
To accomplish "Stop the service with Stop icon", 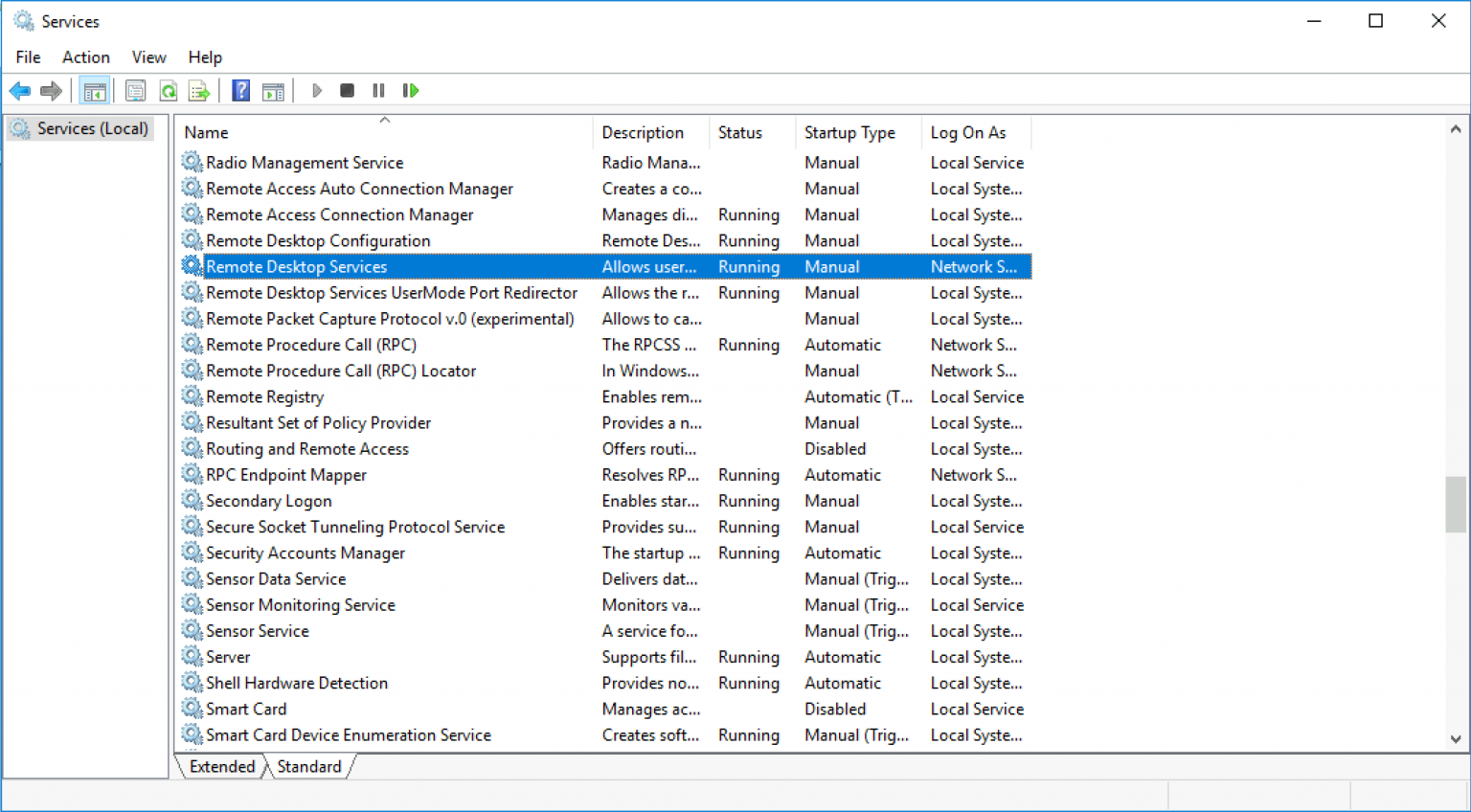I will [348, 91].
